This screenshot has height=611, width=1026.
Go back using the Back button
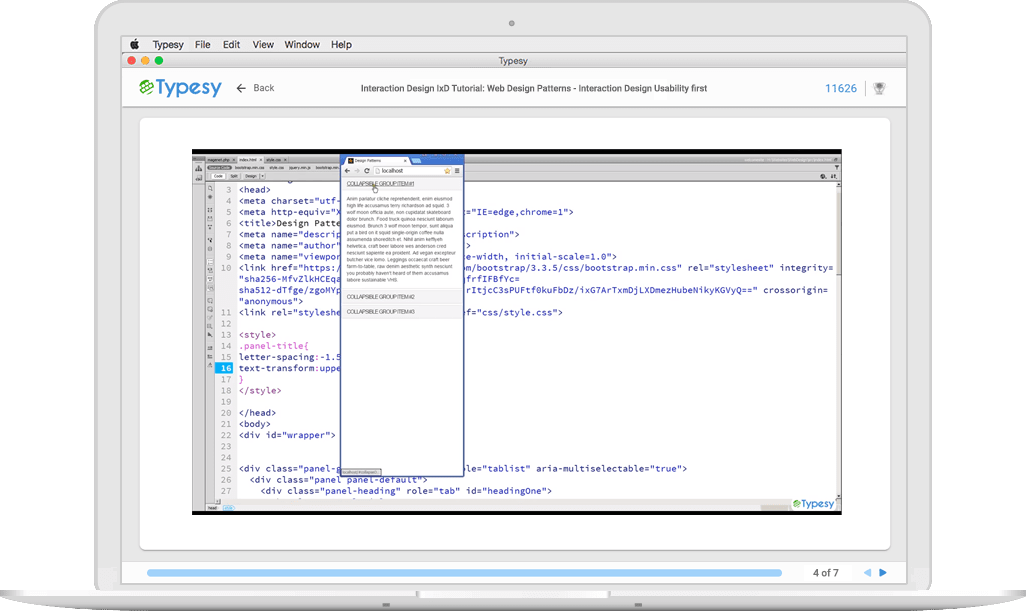pos(255,88)
